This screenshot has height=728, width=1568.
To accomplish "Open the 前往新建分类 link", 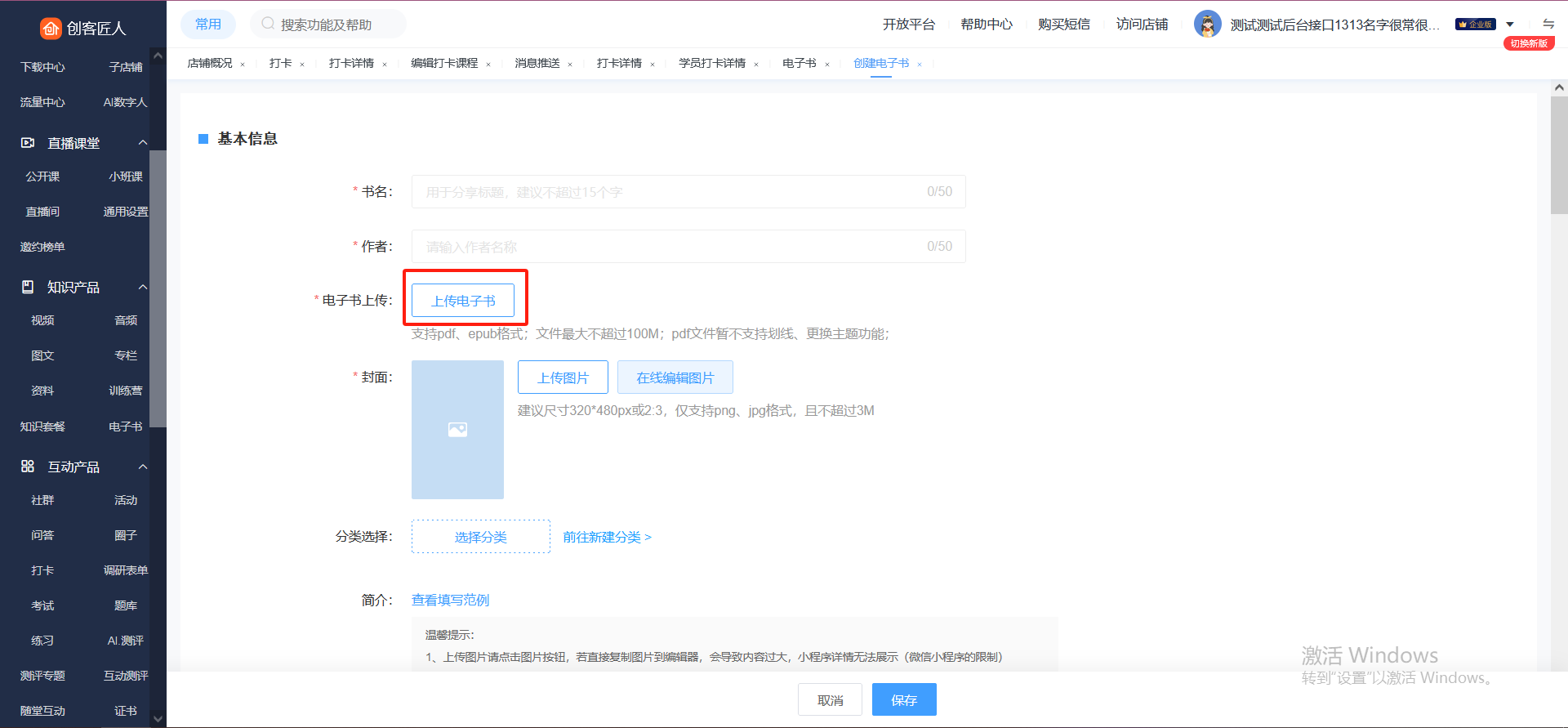I will [607, 537].
